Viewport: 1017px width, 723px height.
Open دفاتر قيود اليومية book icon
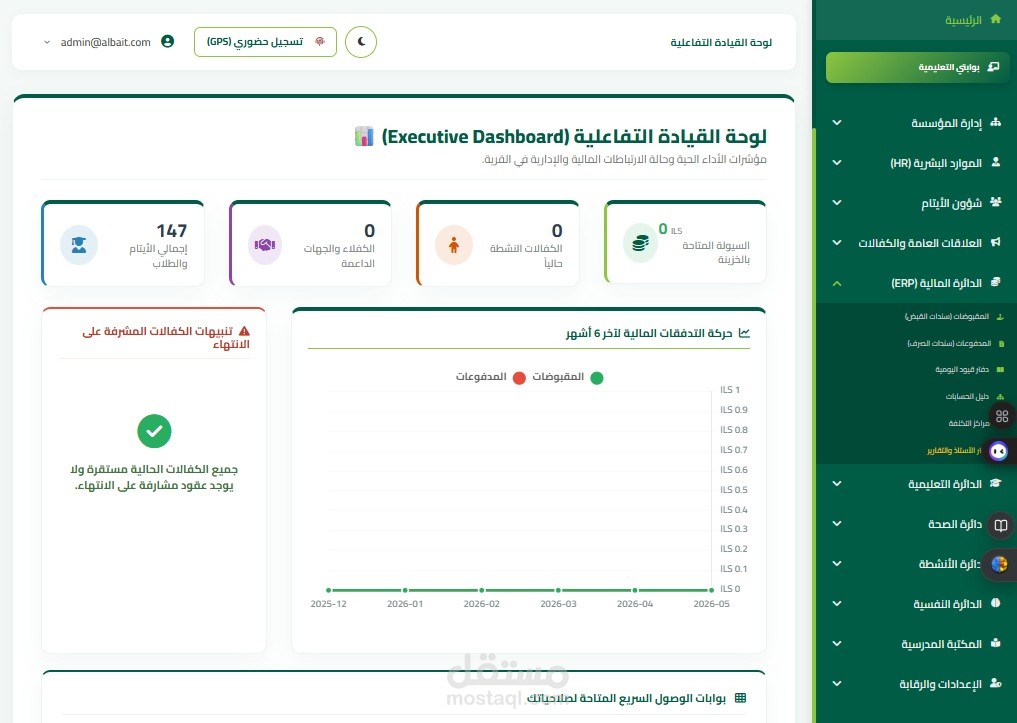(x=1000, y=370)
